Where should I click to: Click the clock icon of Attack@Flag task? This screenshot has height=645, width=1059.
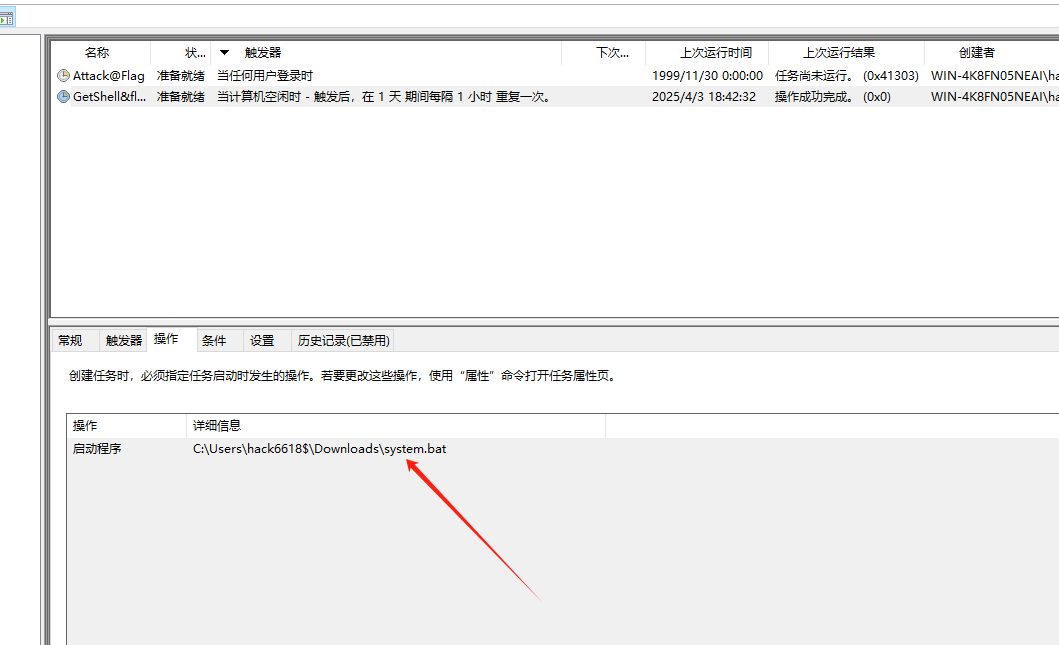tap(64, 76)
